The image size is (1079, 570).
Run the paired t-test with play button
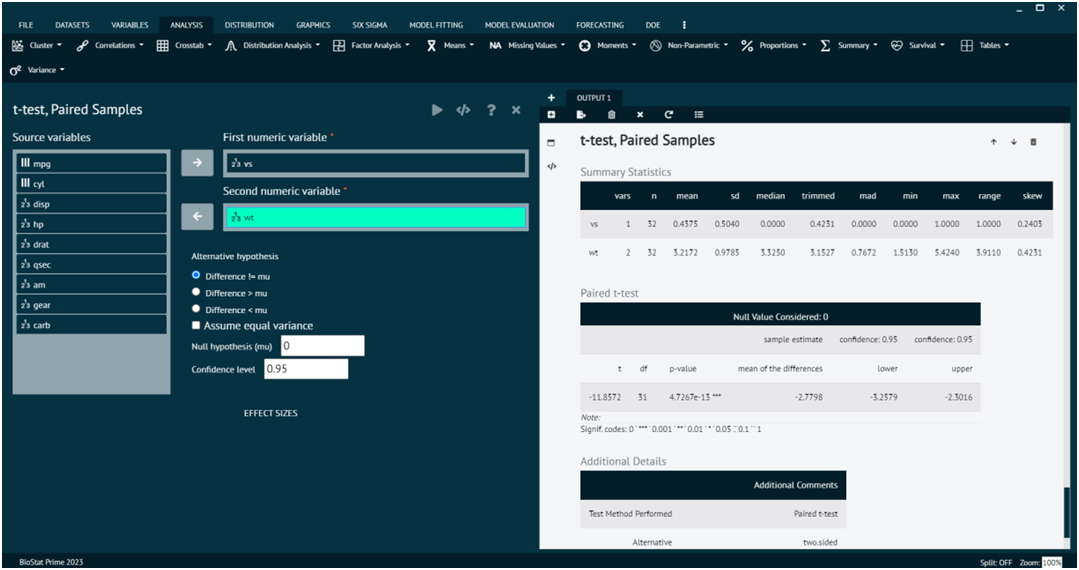(x=437, y=110)
